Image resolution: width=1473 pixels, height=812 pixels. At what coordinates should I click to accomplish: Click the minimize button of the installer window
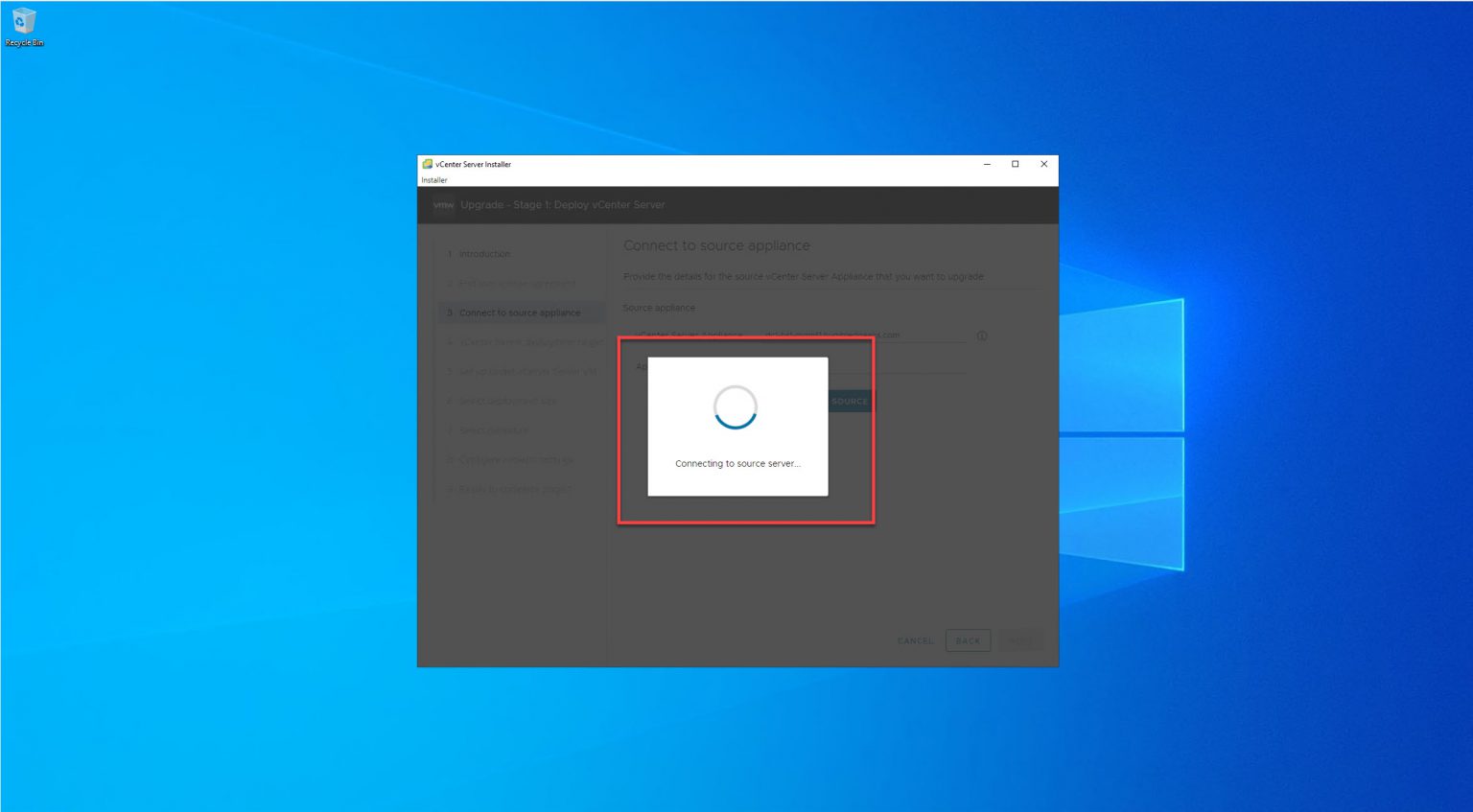point(986,164)
